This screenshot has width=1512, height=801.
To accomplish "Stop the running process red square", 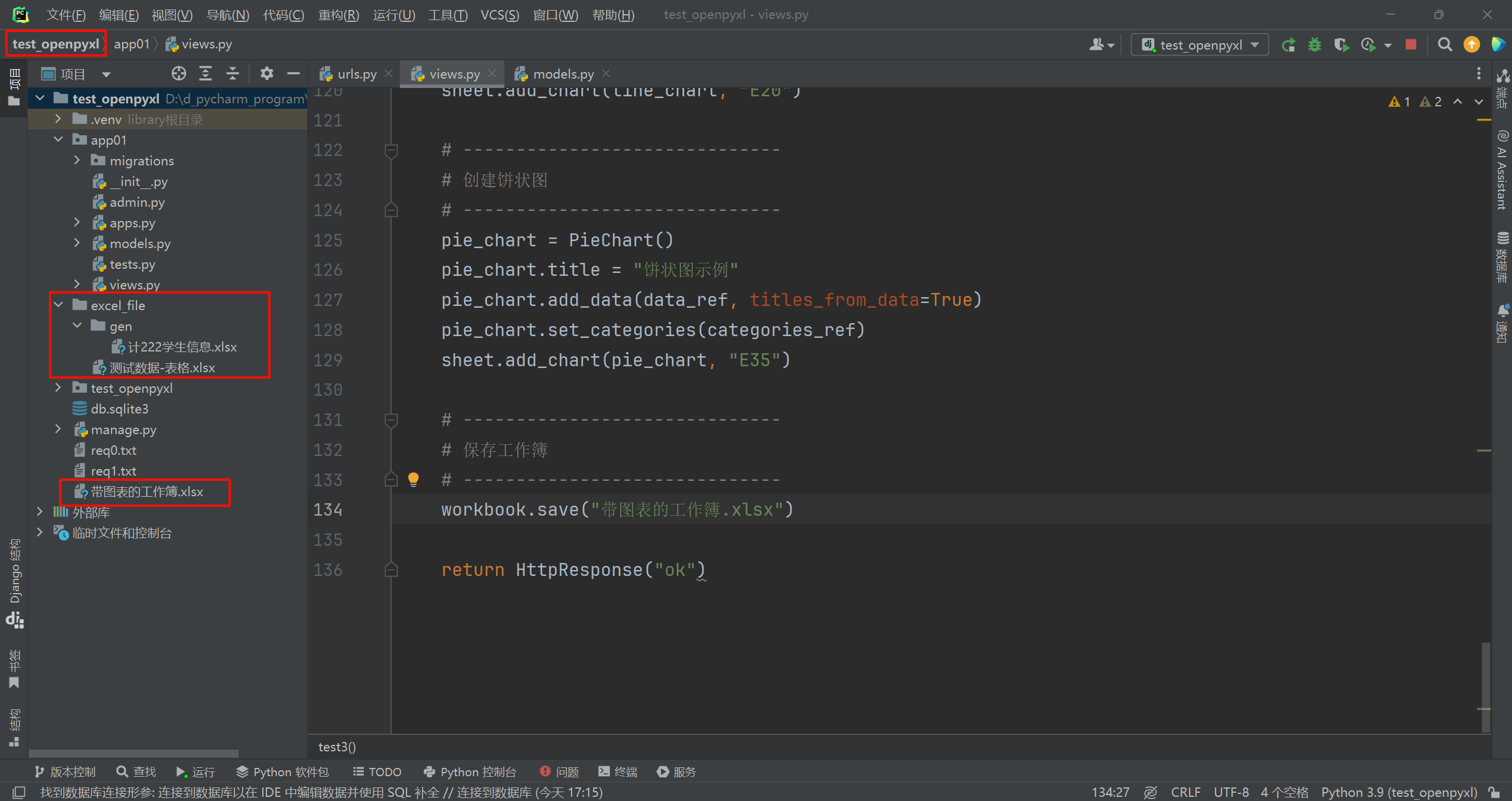I will [1410, 45].
